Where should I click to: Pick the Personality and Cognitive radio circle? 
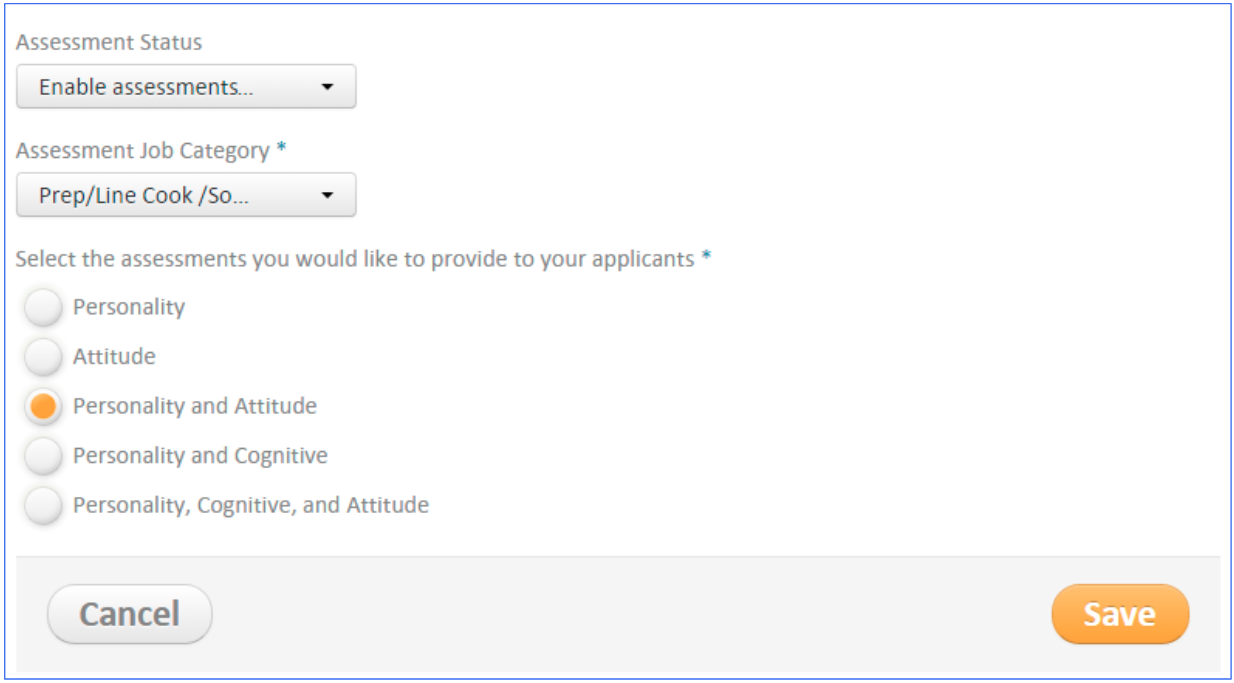(43, 456)
